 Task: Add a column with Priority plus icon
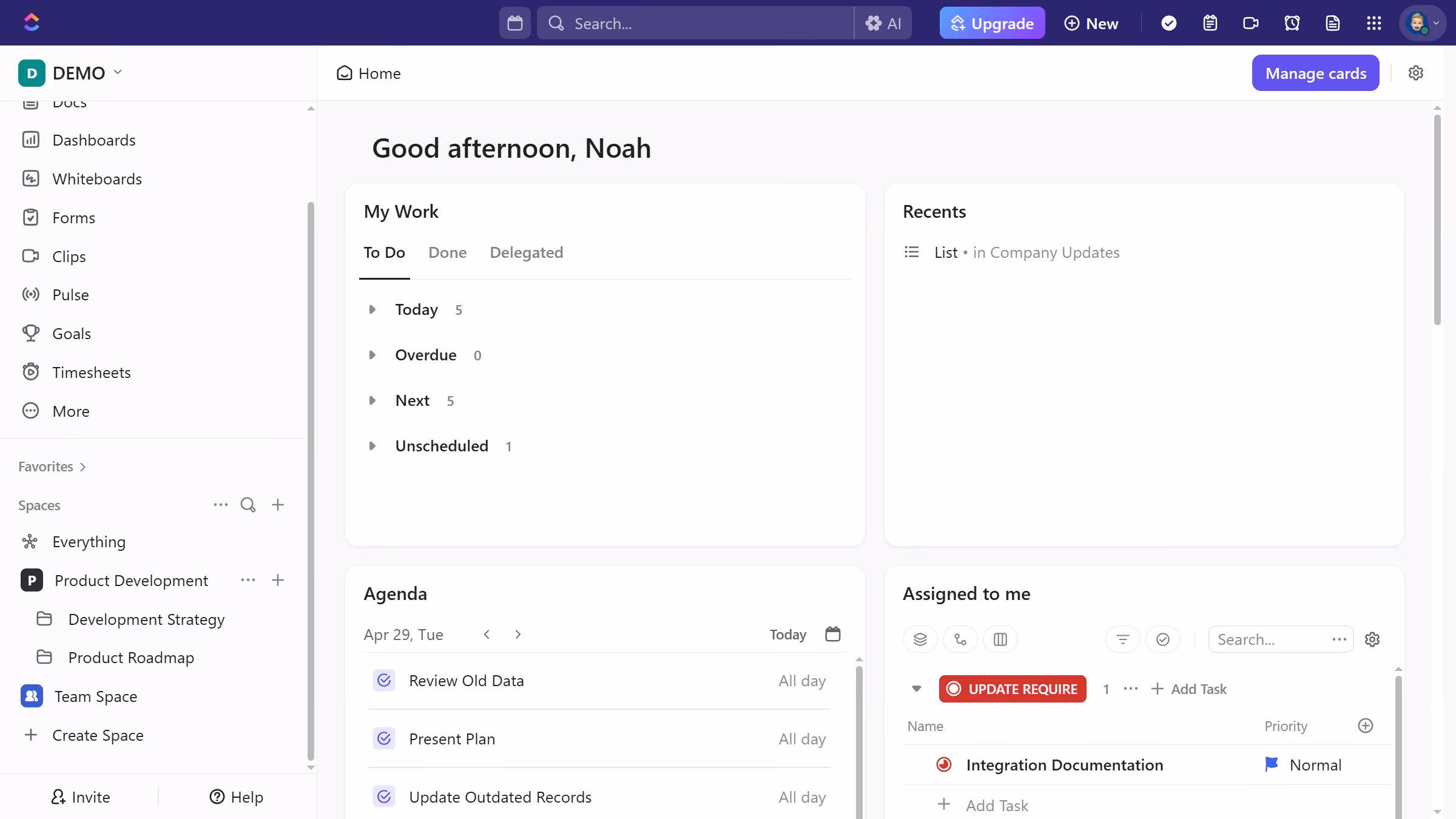coord(1366,726)
